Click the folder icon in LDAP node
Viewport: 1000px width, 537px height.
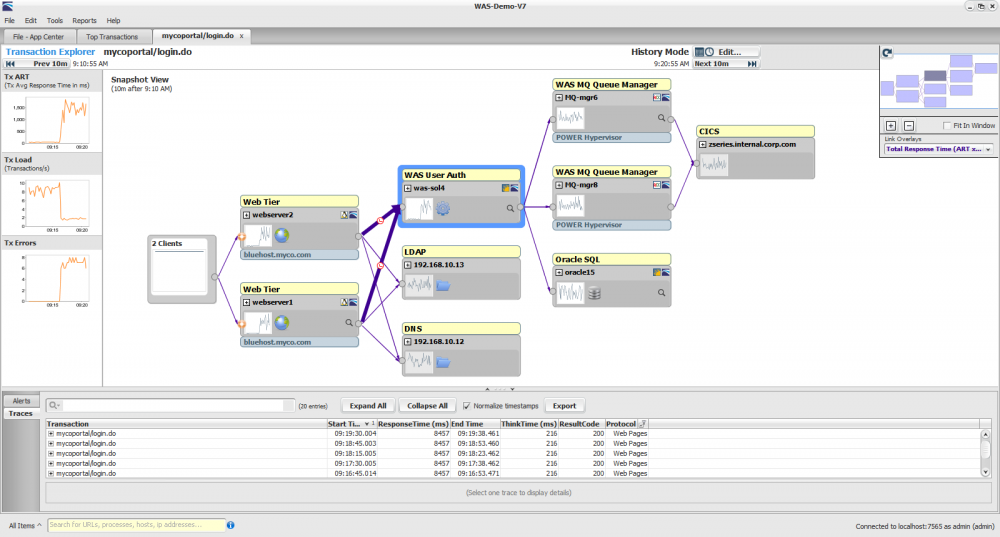pos(443,286)
